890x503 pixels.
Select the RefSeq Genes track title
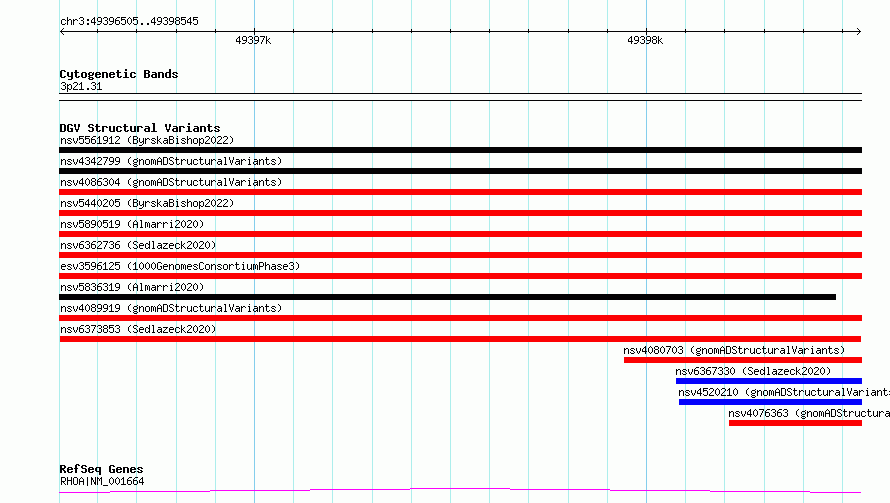(101, 469)
